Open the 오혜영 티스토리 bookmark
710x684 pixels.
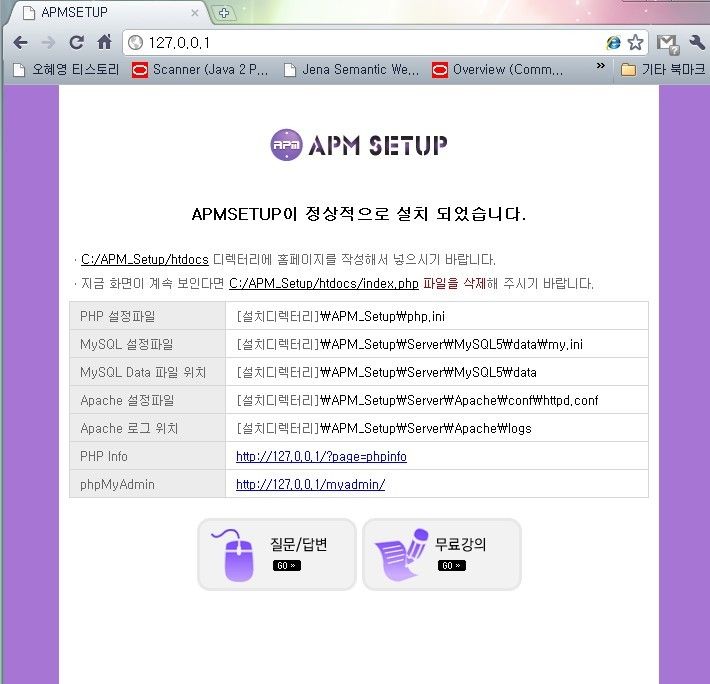pos(66,69)
